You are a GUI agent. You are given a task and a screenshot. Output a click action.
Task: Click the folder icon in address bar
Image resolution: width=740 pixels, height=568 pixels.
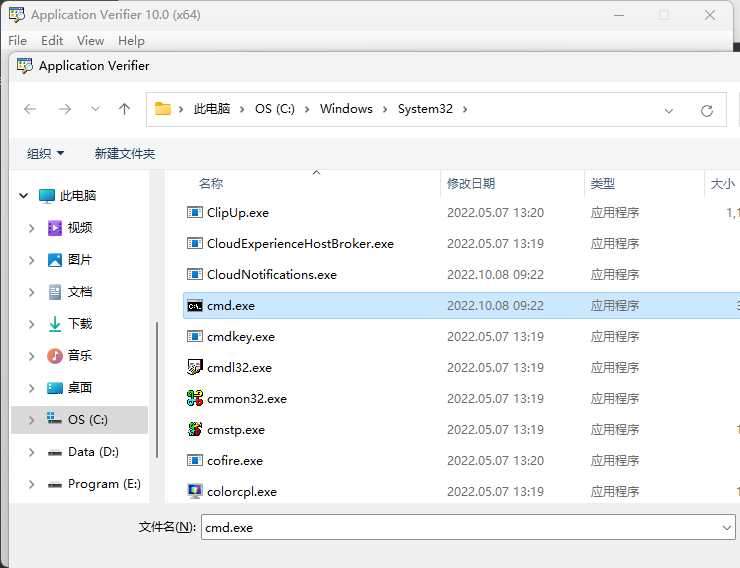click(163, 109)
